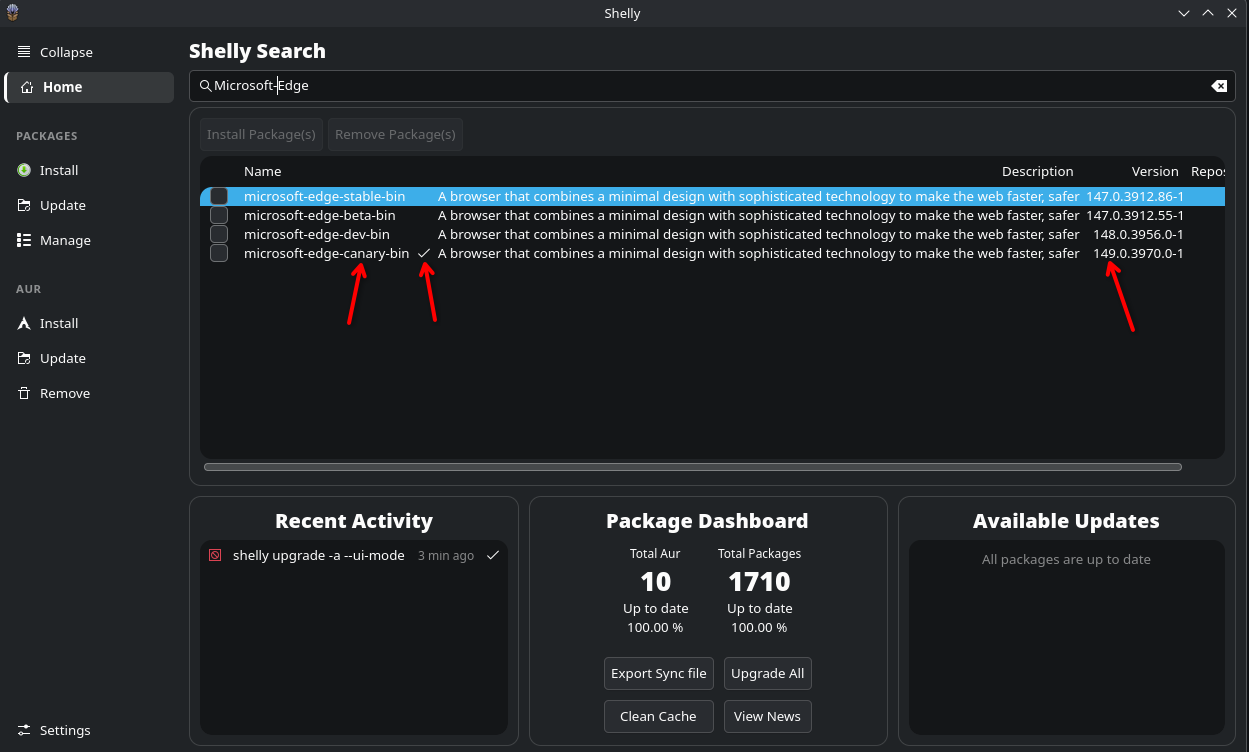
Task: Click the Upgrade All button
Action: tap(767, 673)
